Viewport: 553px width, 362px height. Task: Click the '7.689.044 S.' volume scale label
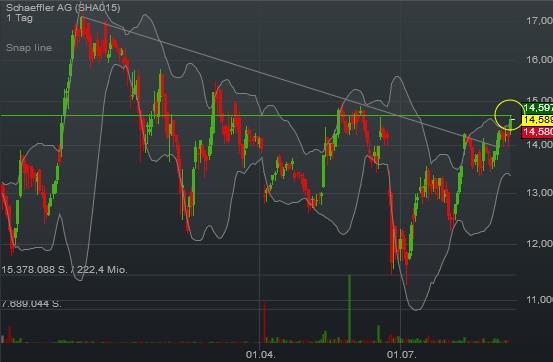(x=31, y=303)
